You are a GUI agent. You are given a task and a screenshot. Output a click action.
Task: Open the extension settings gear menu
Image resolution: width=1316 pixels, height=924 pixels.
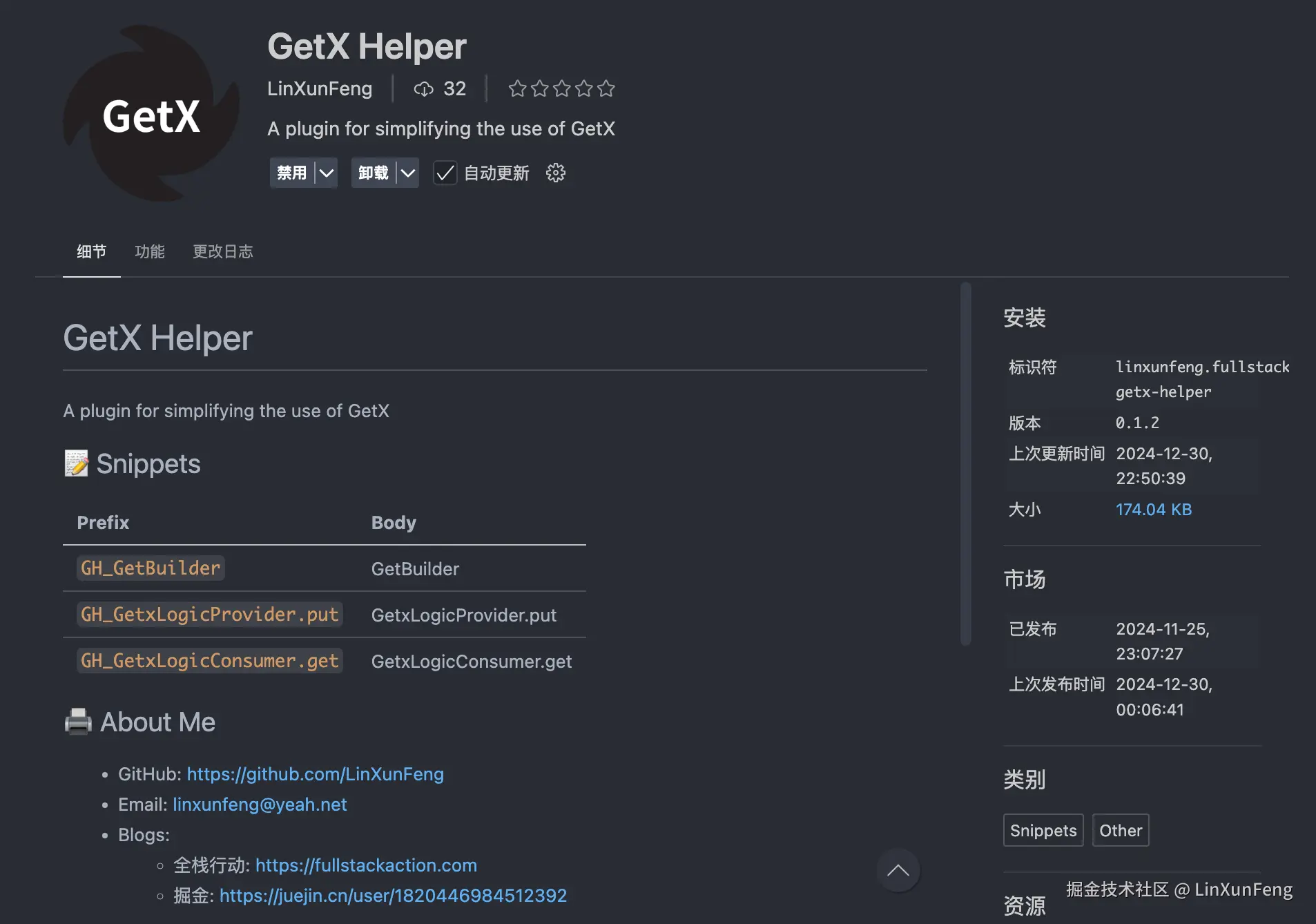[x=556, y=173]
